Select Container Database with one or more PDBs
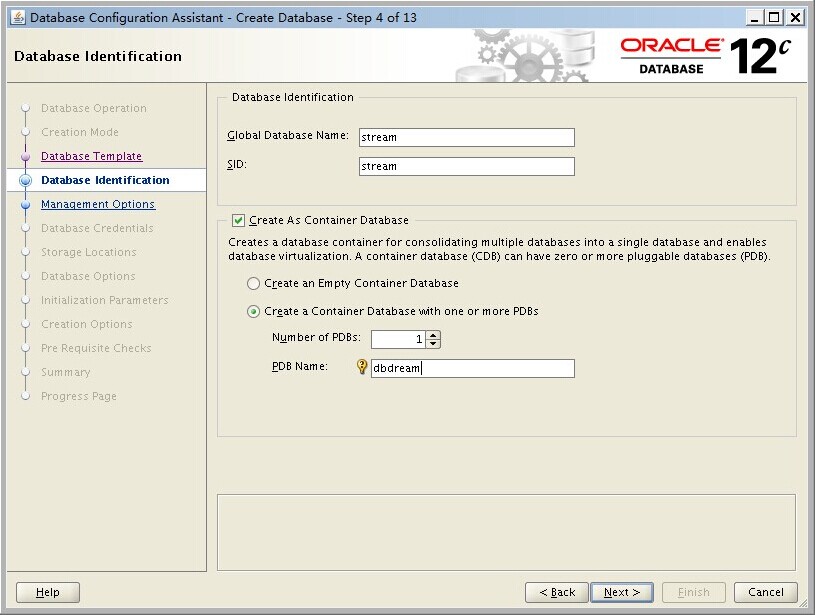Viewport: 815px width, 615px height. [x=254, y=312]
